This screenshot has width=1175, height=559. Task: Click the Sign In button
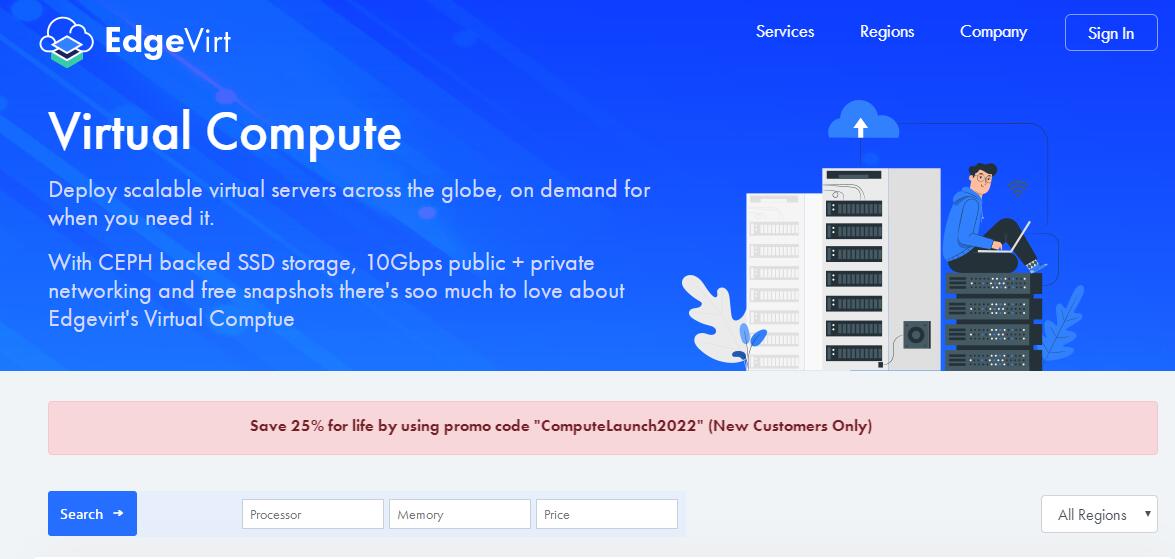click(x=1111, y=33)
